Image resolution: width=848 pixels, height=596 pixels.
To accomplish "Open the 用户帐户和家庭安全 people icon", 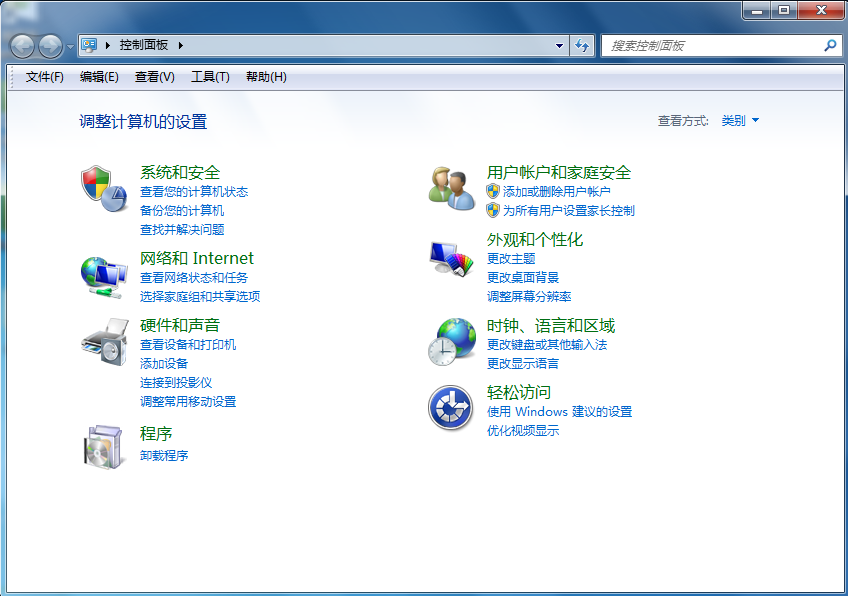I will point(452,188).
